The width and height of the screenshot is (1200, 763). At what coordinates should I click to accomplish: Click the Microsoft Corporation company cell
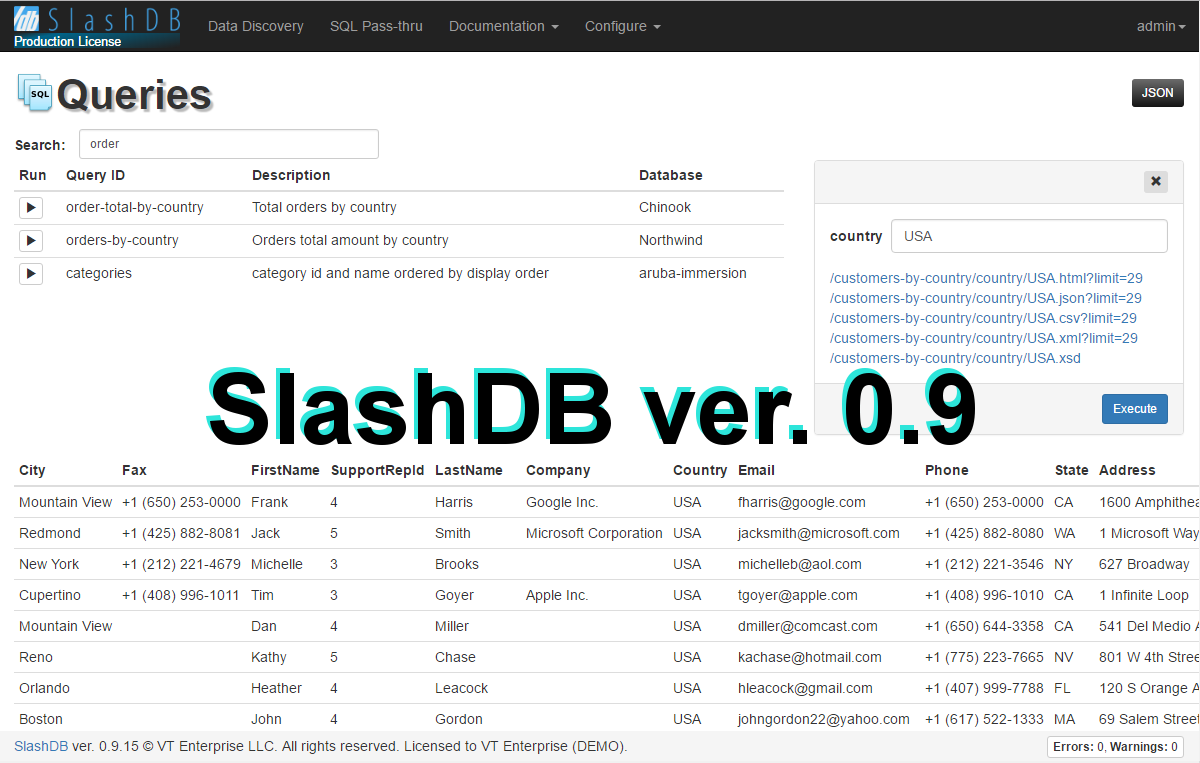click(x=594, y=534)
